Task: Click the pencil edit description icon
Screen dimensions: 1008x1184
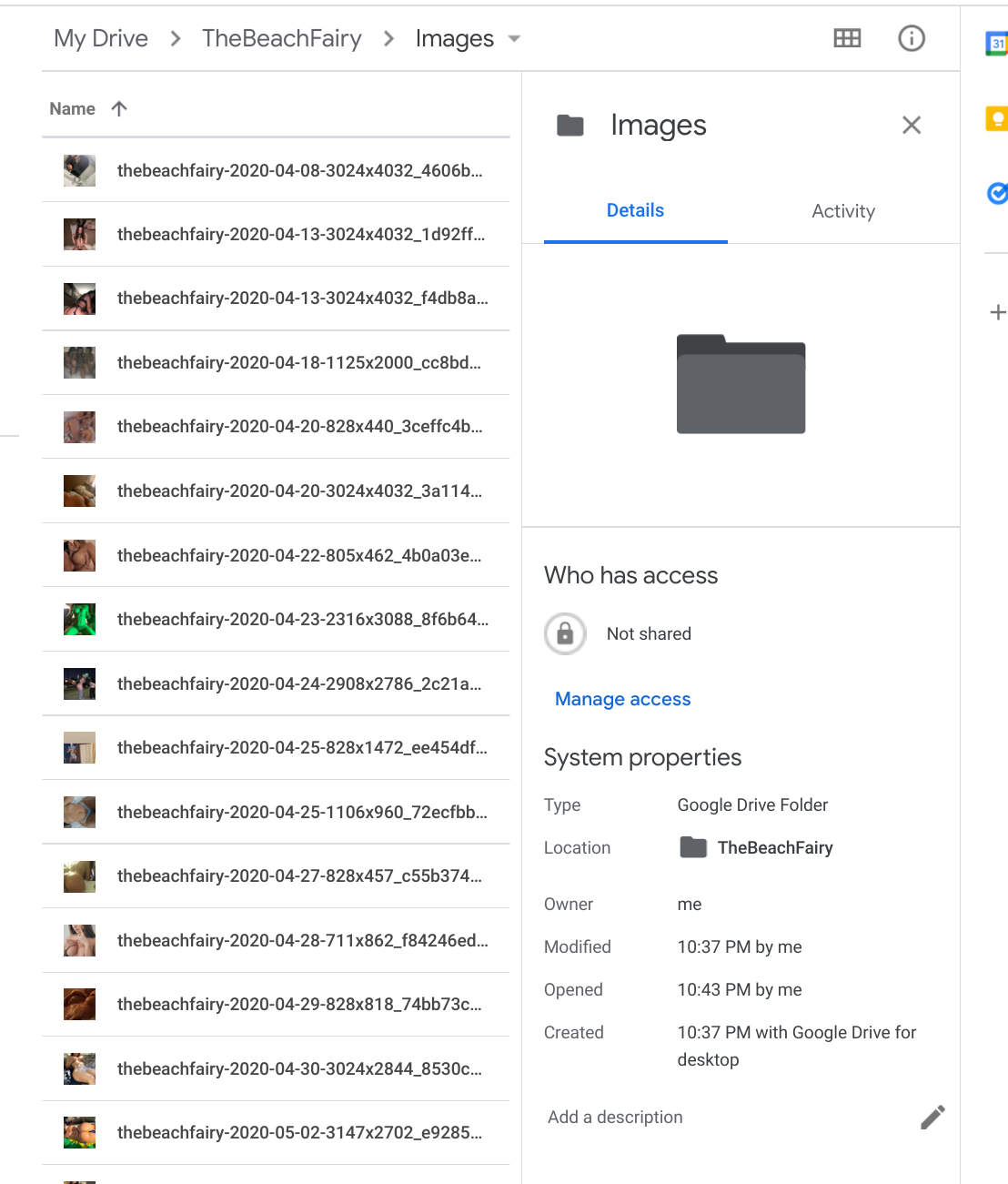Action: [932, 1117]
